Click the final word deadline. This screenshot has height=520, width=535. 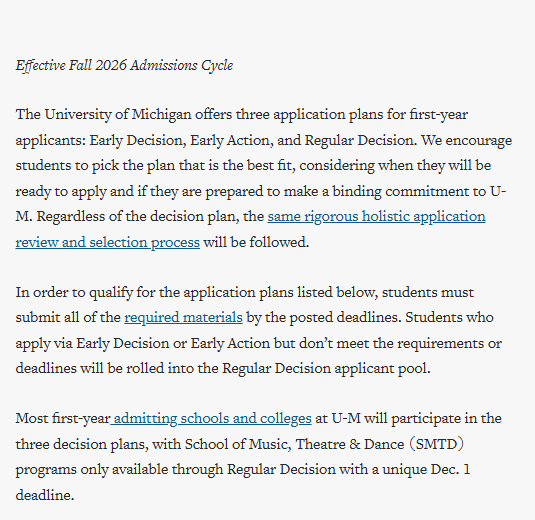pyautogui.click(x=45, y=495)
